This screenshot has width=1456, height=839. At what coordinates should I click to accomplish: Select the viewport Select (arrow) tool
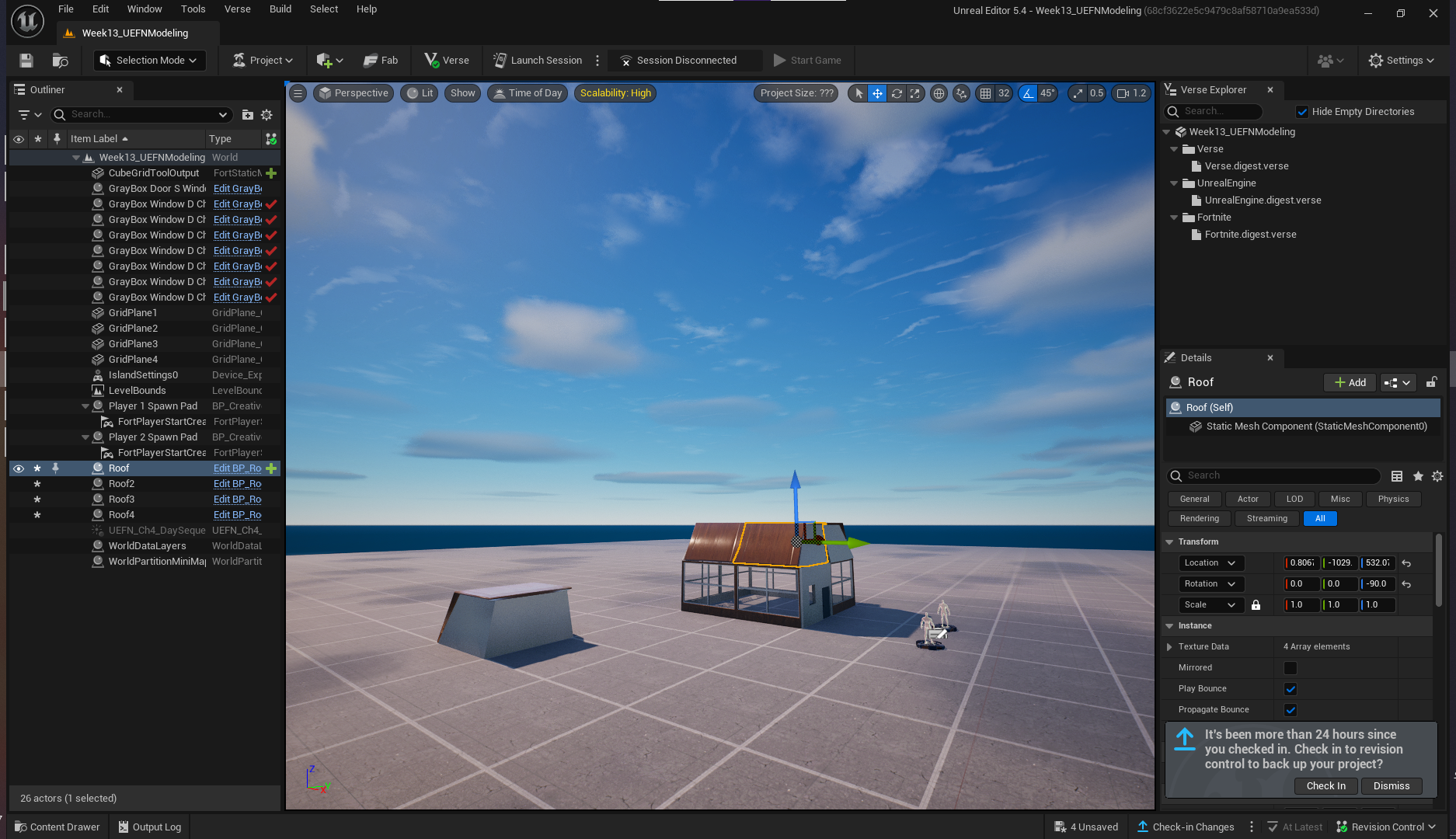[859, 93]
